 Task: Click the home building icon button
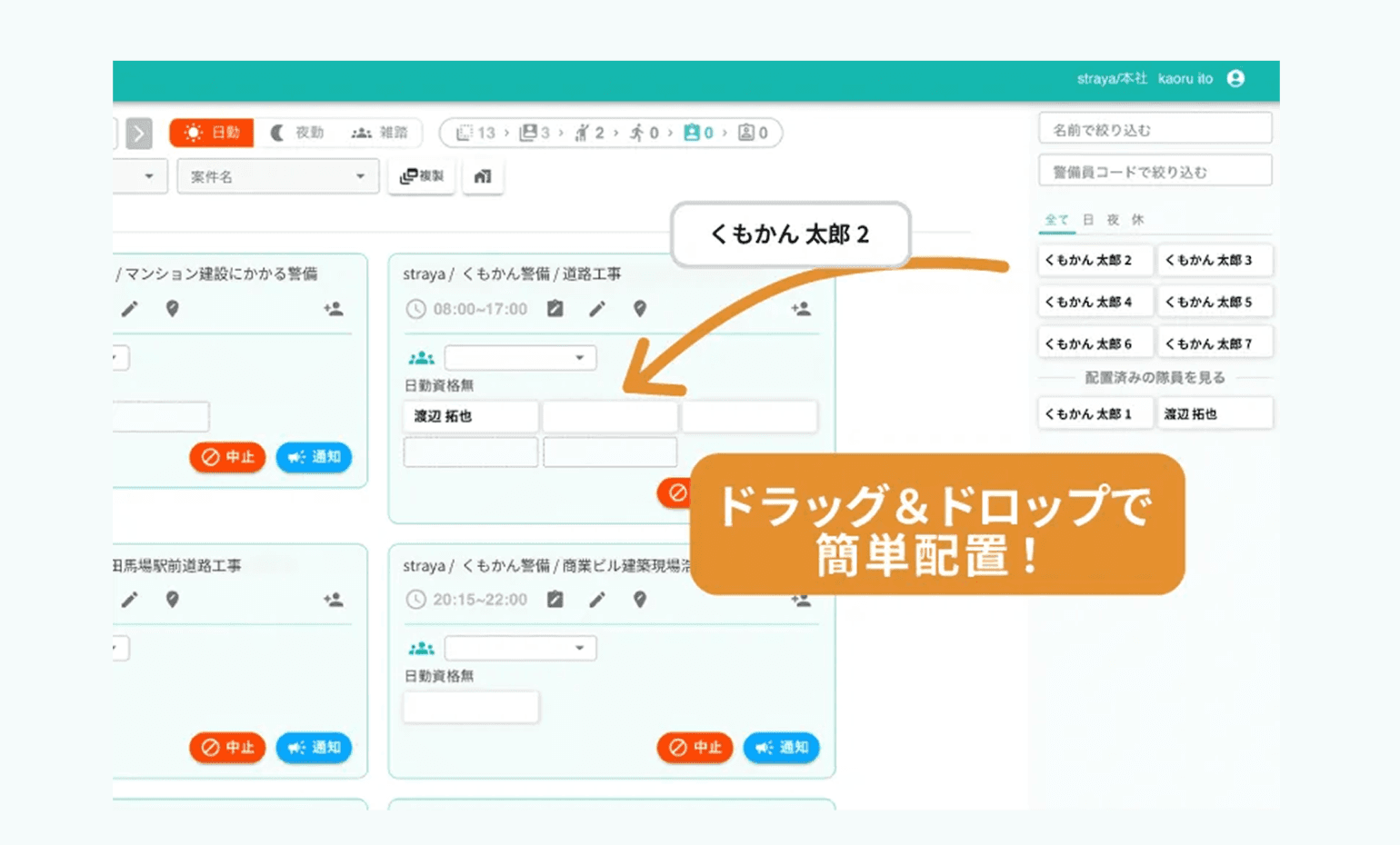pos(483,176)
